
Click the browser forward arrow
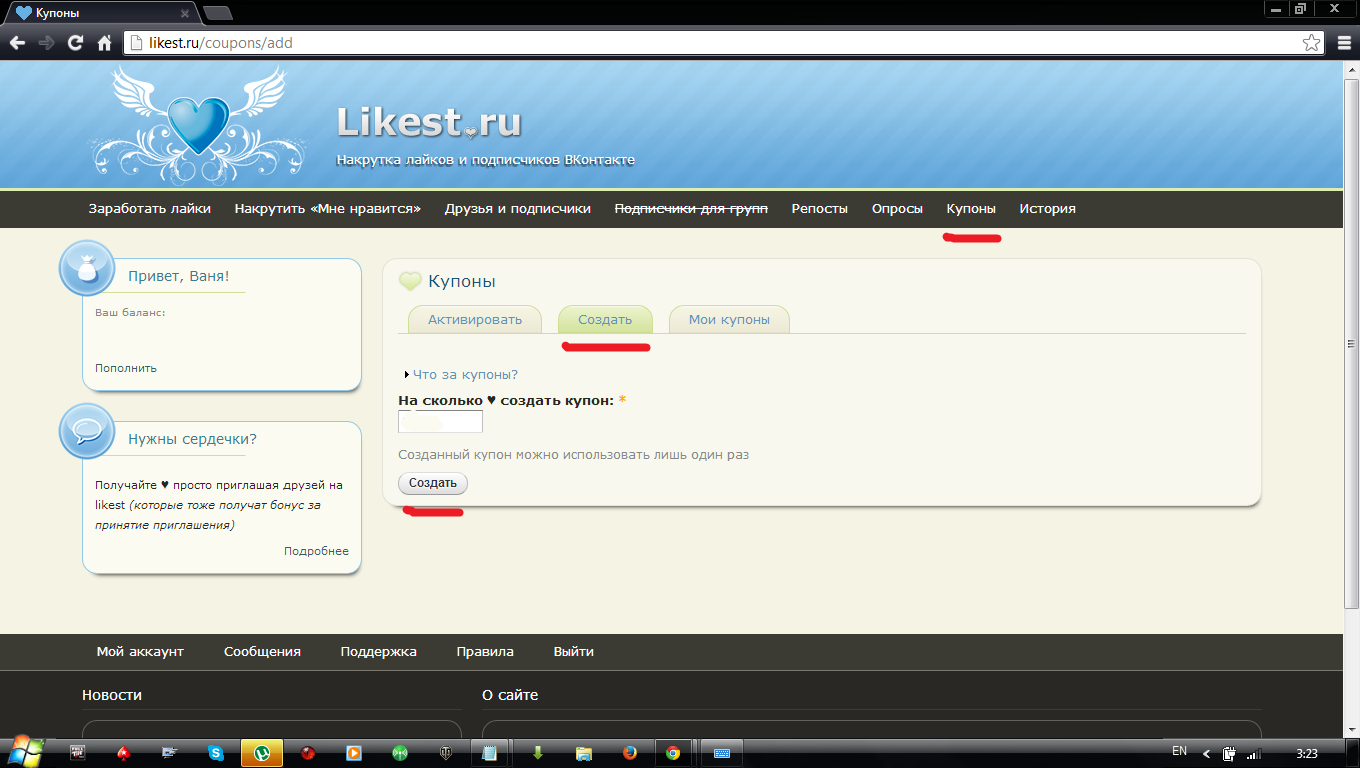[46, 43]
